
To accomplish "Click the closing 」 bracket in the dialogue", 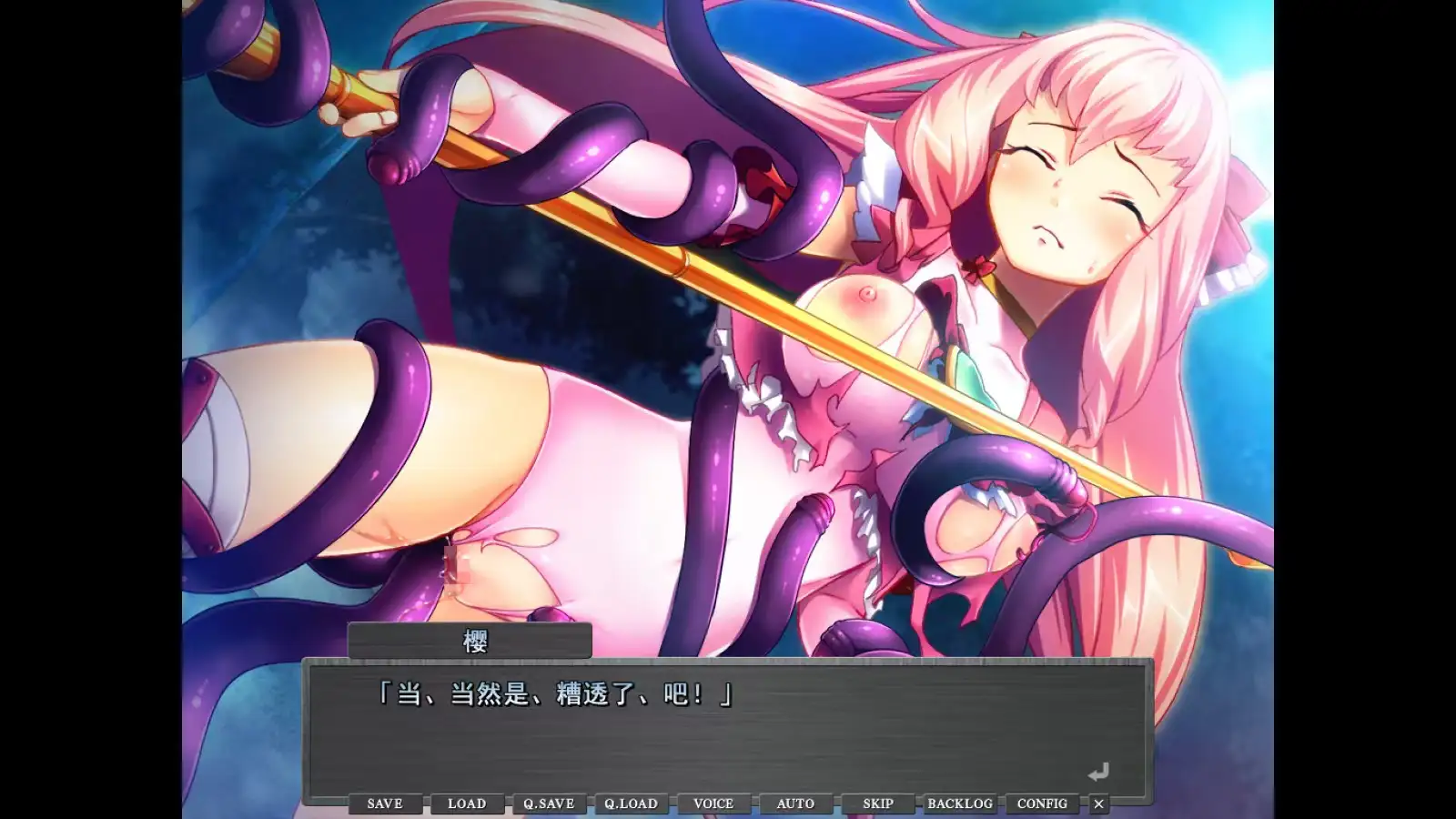I will point(724,694).
